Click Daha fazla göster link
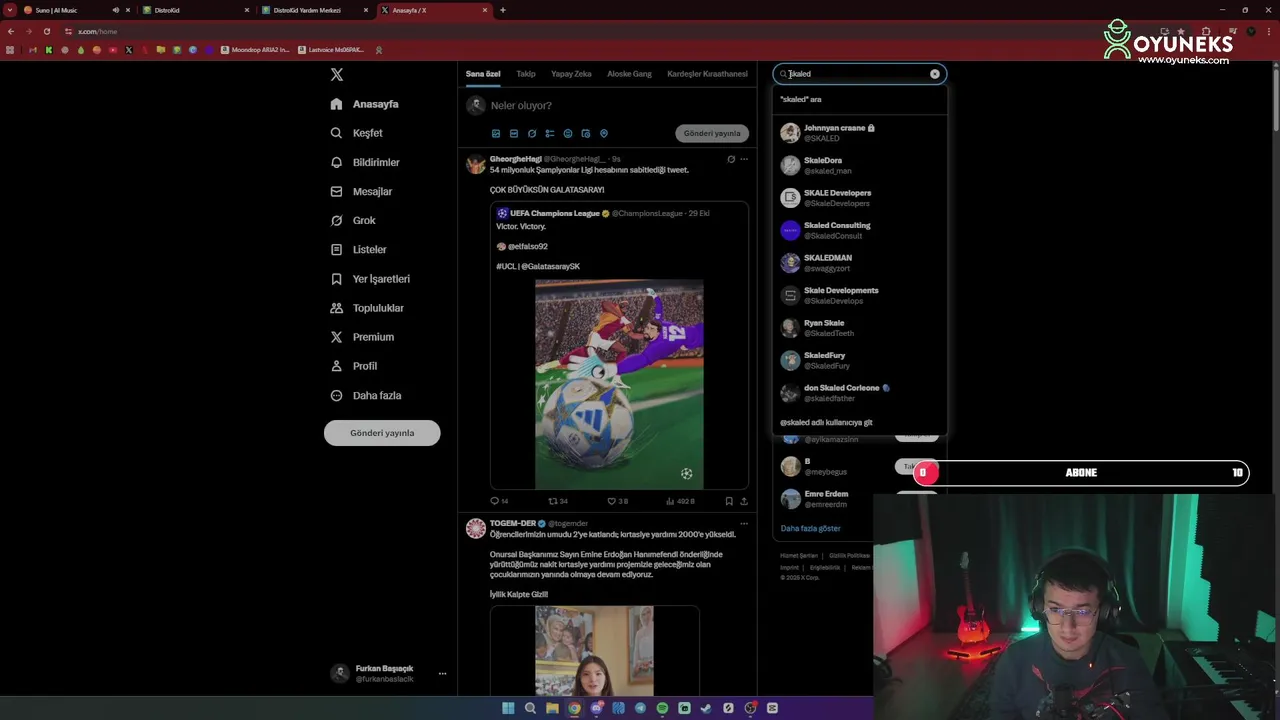Screen dimensions: 1280x720 pos(810,528)
